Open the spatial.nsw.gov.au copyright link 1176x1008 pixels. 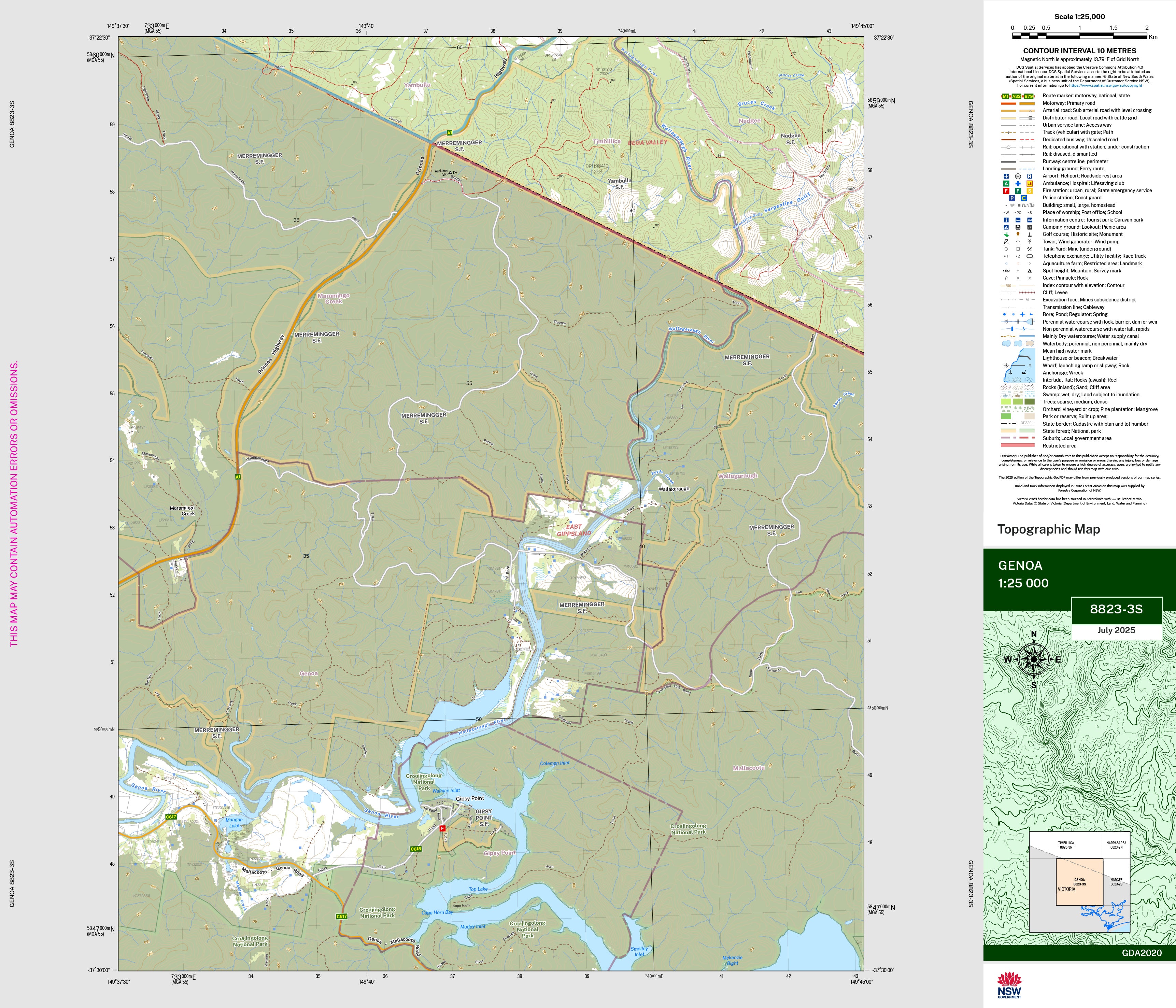click(1106, 86)
